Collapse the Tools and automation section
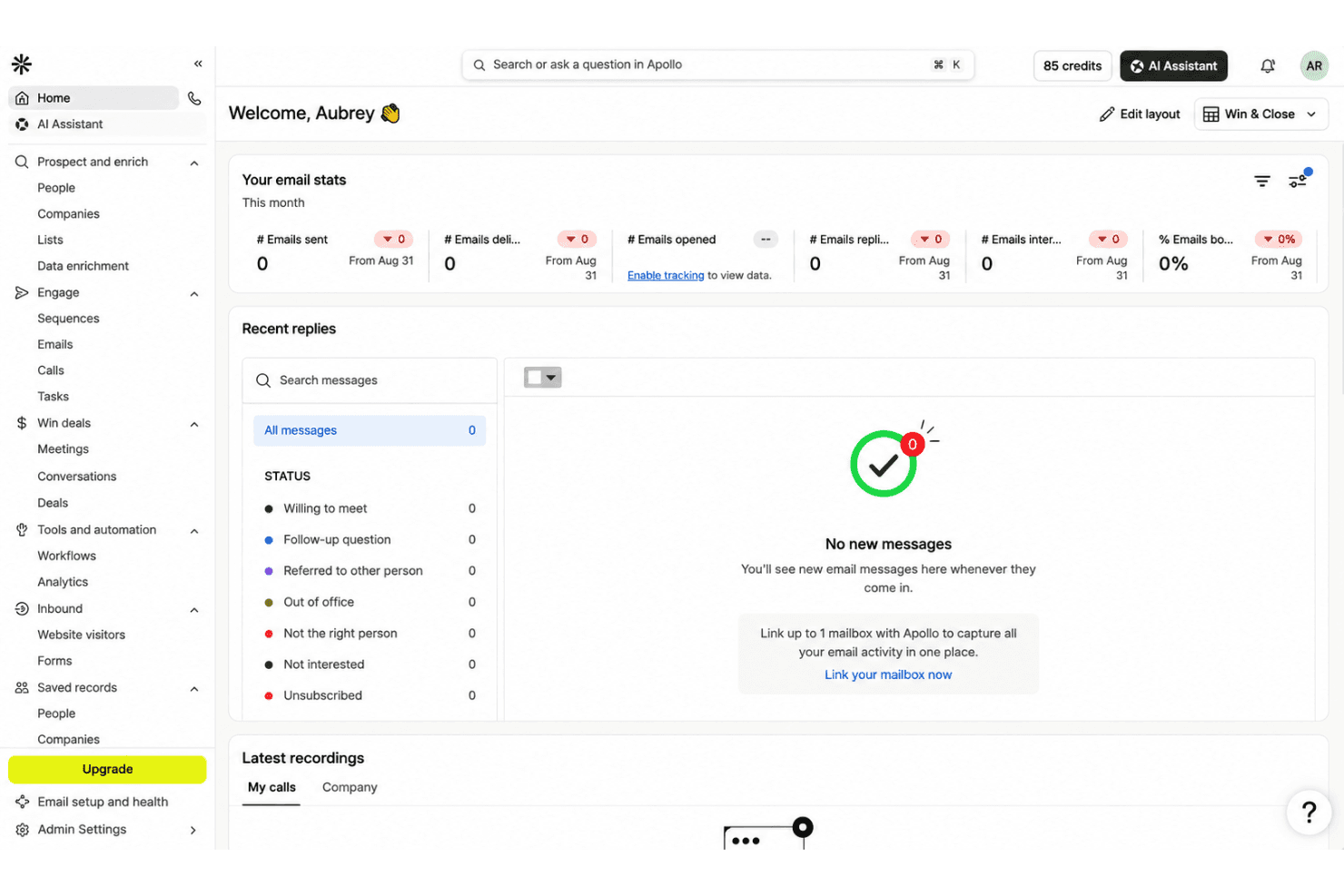 click(x=194, y=530)
